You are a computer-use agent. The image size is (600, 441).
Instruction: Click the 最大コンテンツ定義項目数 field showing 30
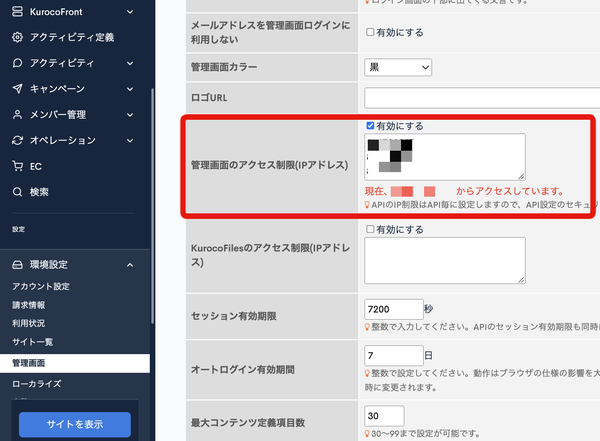point(384,416)
